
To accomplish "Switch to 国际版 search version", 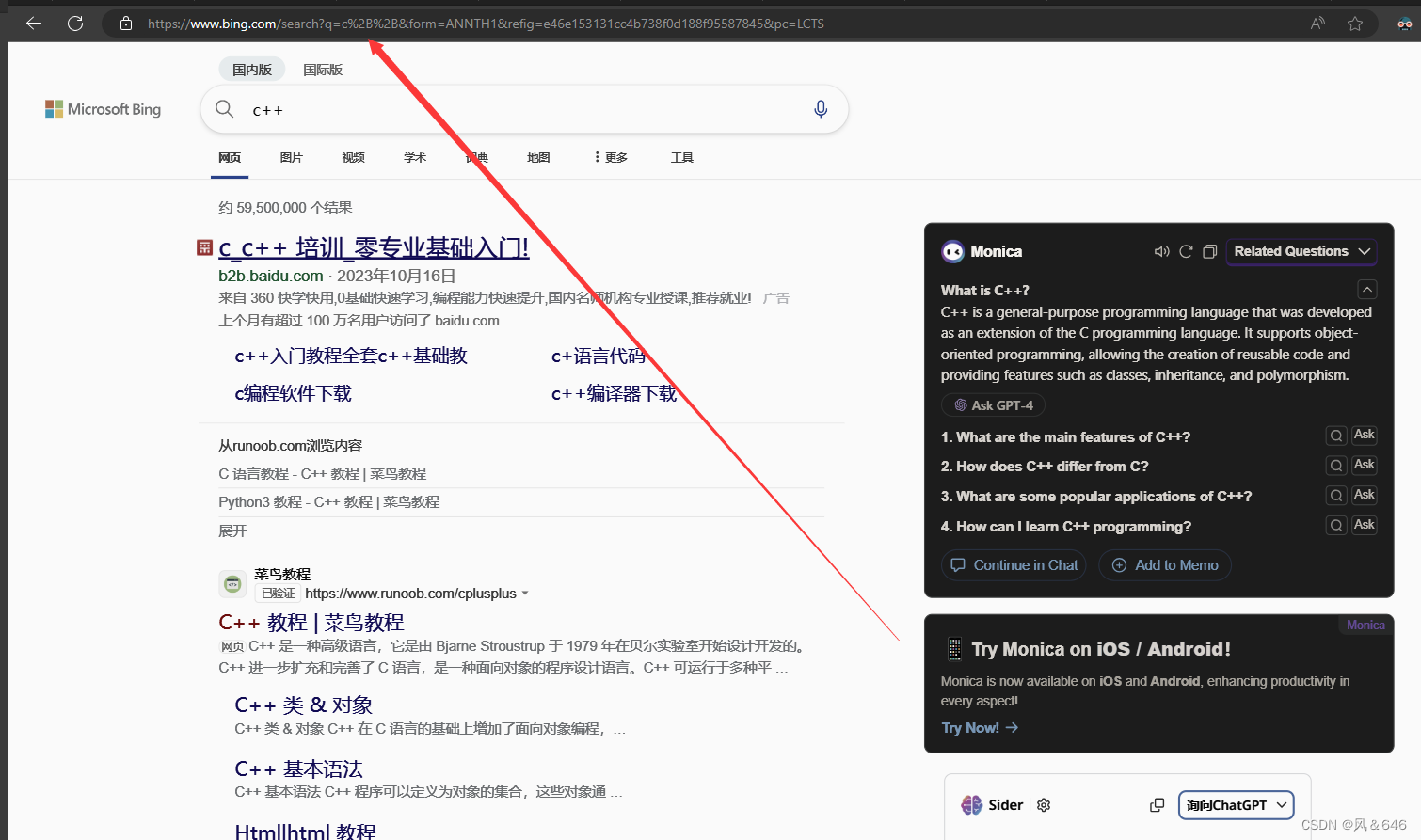I will click(323, 70).
